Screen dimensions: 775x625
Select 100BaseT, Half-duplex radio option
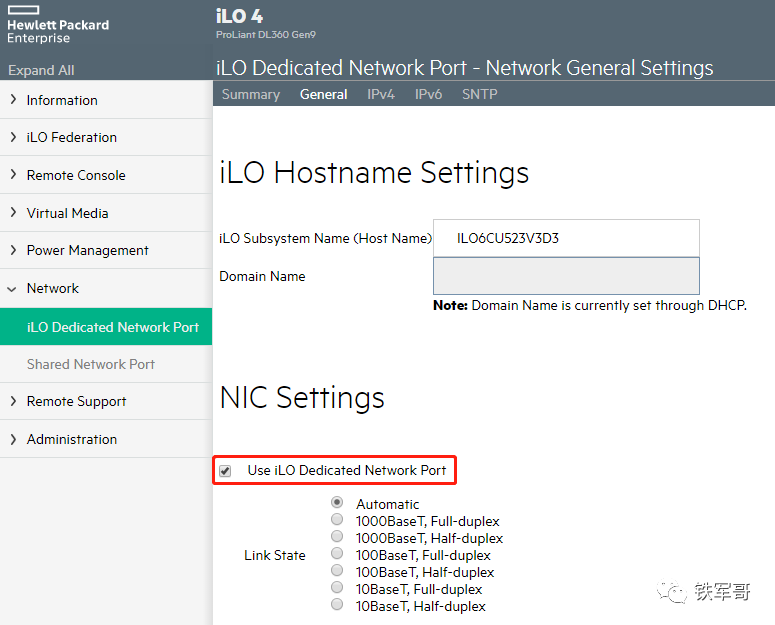338,572
